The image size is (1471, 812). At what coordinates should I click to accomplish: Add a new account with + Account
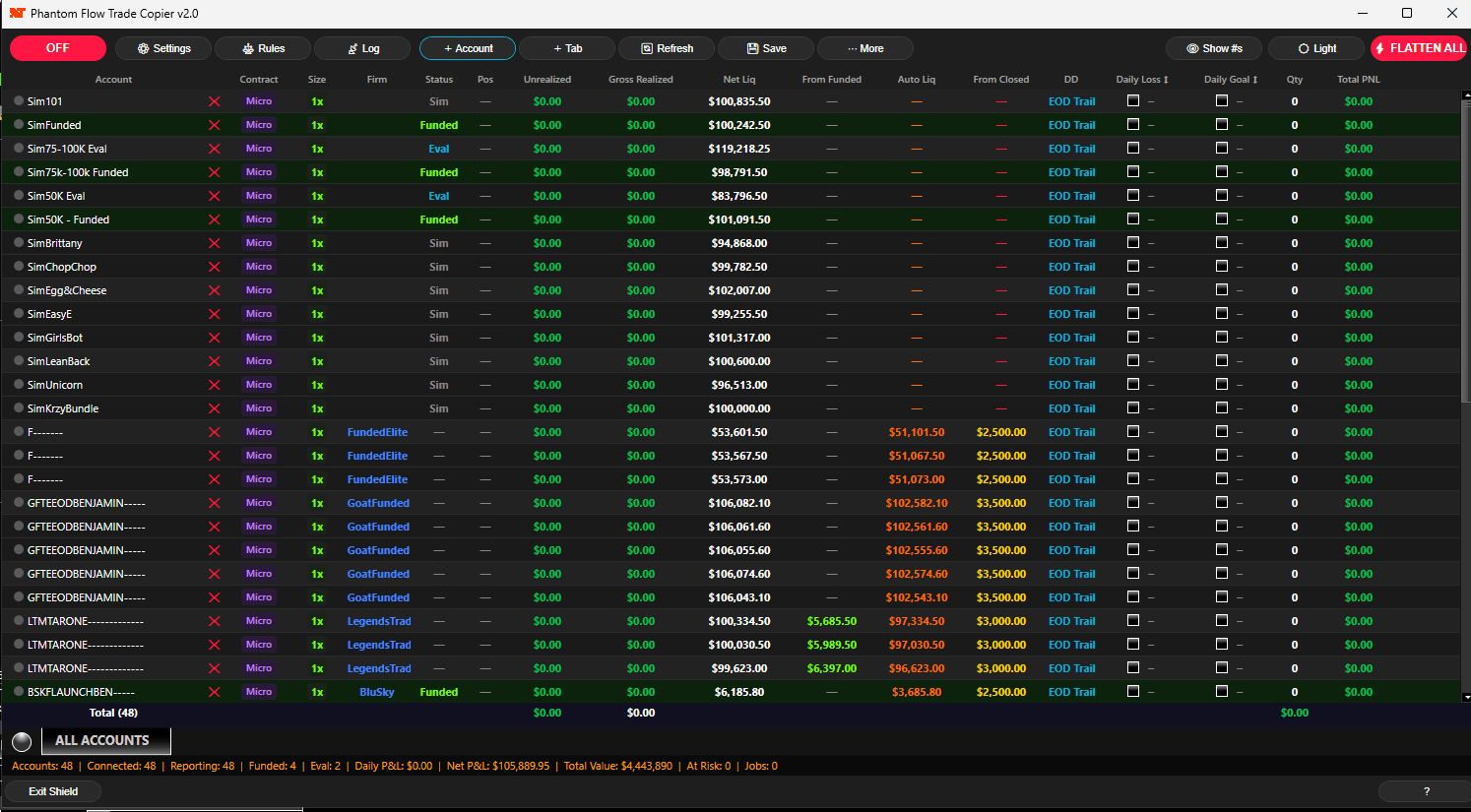click(468, 48)
